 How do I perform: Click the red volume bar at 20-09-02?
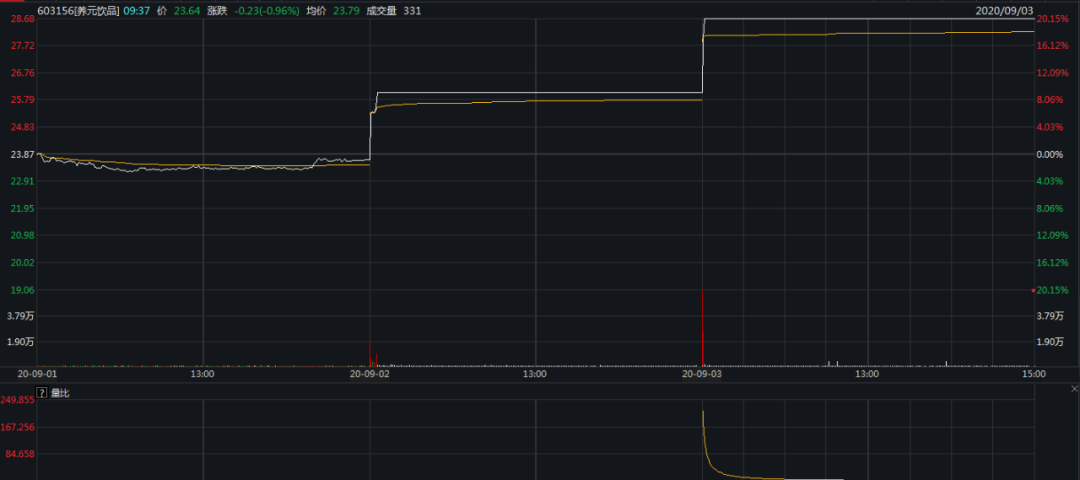point(371,354)
